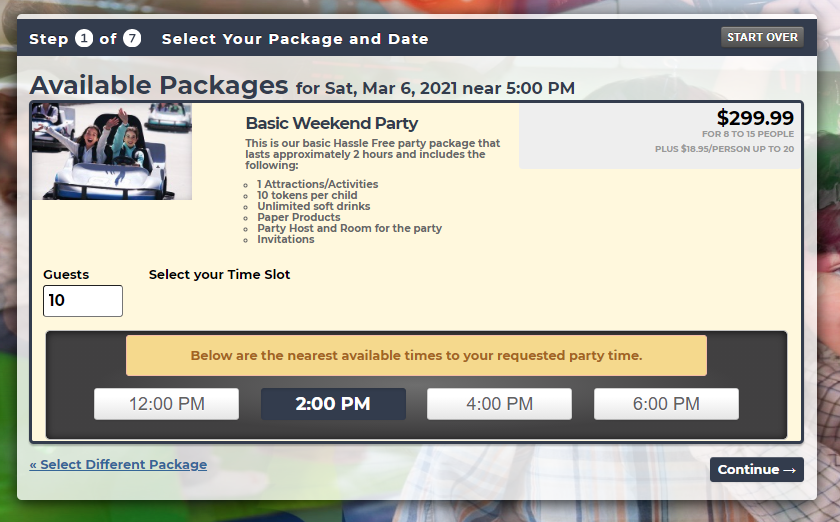Viewport: 840px width, 522px height.
Task: Click the Basic Weekend Party title
Action: pos(332,123)
